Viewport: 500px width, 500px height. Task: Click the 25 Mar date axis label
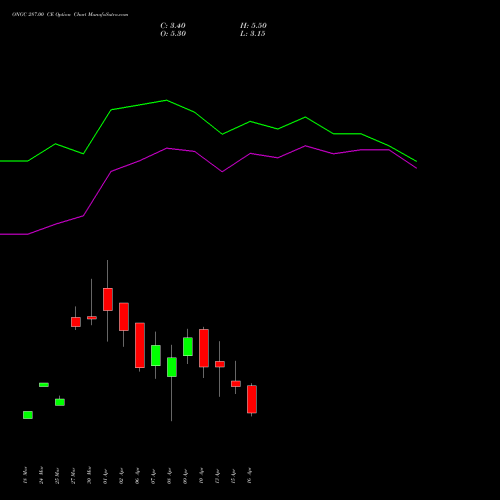coord(57,475)
